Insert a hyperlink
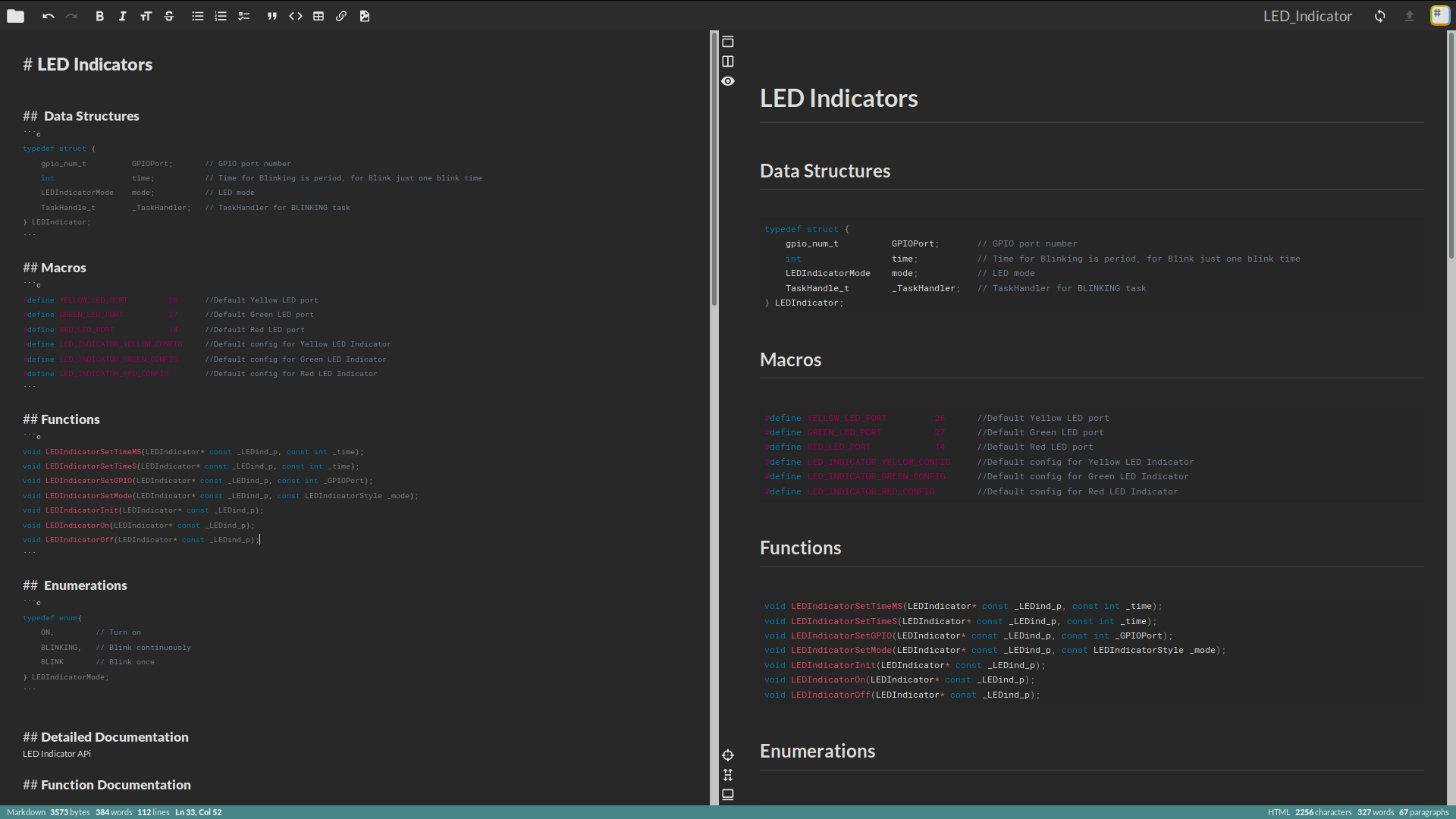 coord(341,16)
